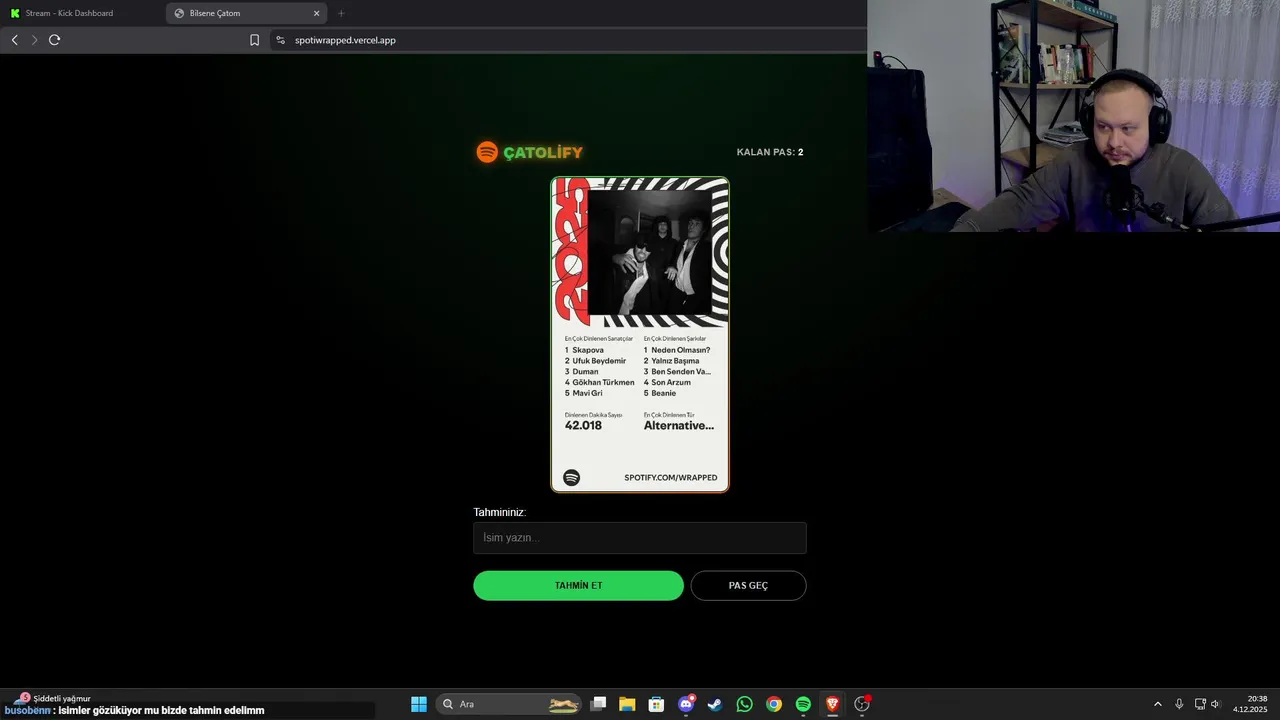Show hidden system tray icons

(1158, 704)
